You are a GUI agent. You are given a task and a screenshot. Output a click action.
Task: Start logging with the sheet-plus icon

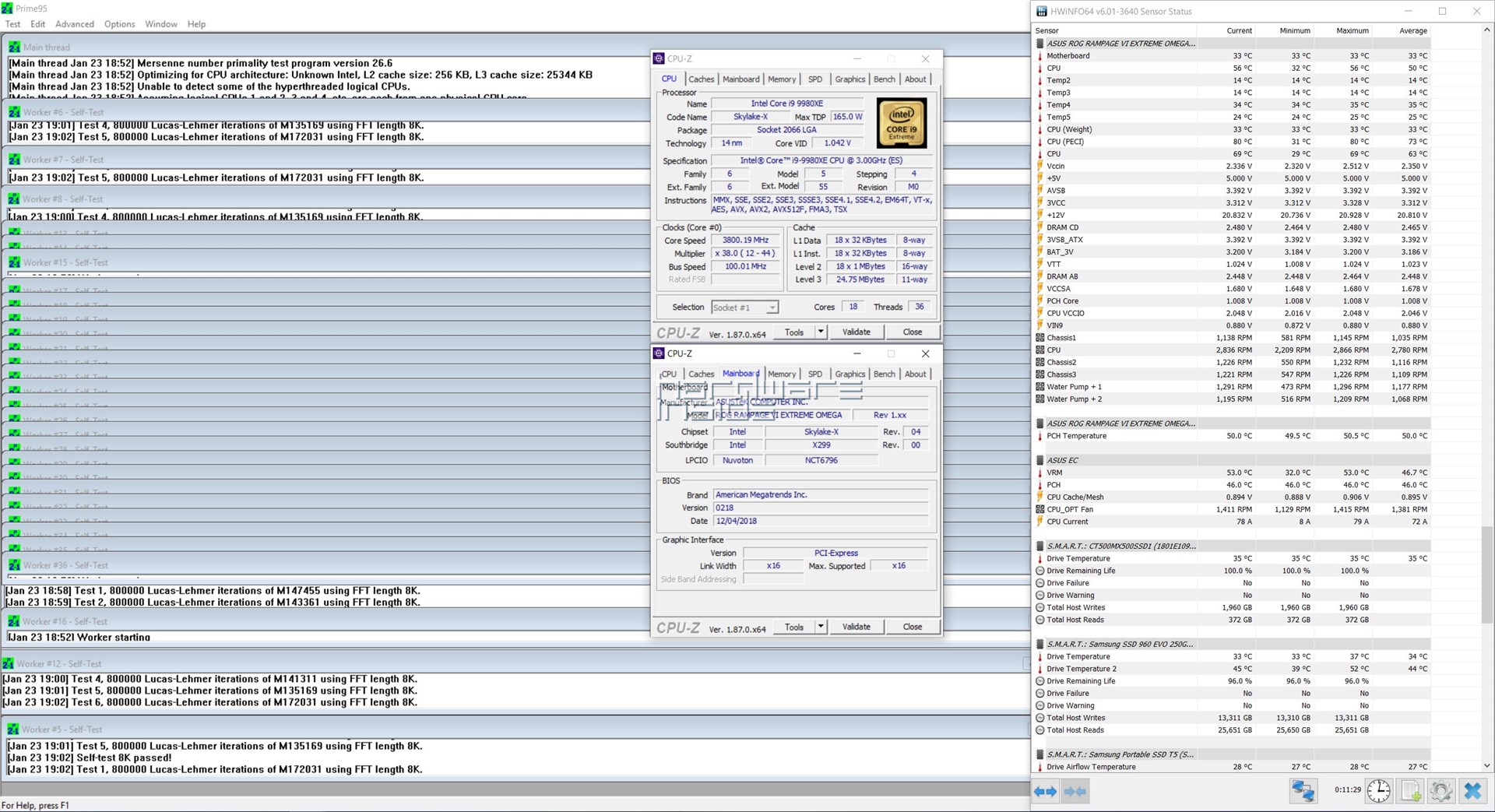[x=1410, y=792]
